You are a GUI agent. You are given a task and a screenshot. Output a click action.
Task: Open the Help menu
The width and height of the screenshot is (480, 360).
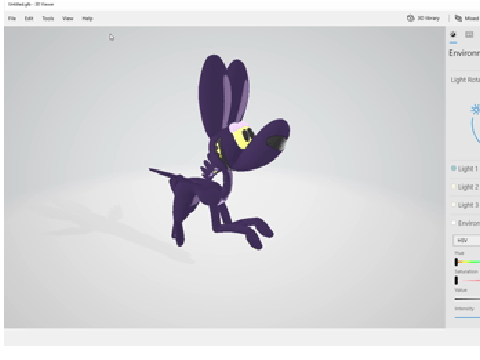click(x=87, y=18)
